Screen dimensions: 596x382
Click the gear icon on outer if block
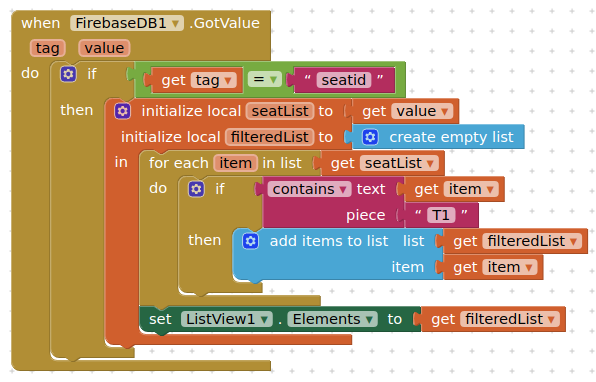[x=68, y=74]
